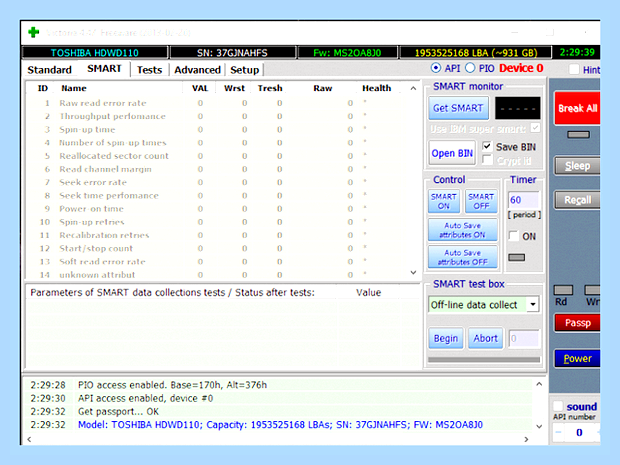Click the red Break All button

click(577, 108)
